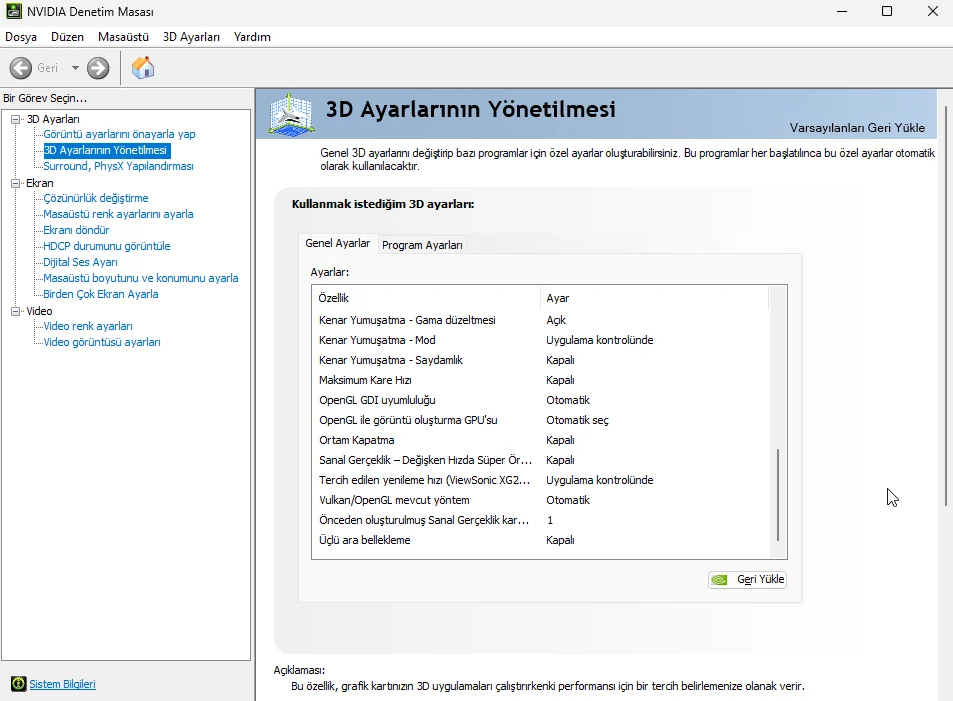Click the Açık value for Gama düzeltmesi
The height and width of the screenshot is (701, 953).
tap(556, 320)
